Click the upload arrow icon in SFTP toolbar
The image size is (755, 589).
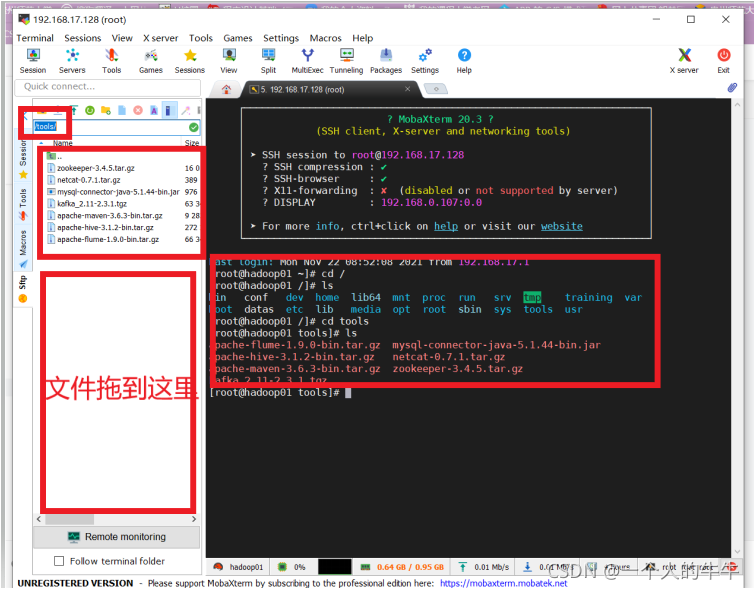pyautogui.click(x=74, y=110)
